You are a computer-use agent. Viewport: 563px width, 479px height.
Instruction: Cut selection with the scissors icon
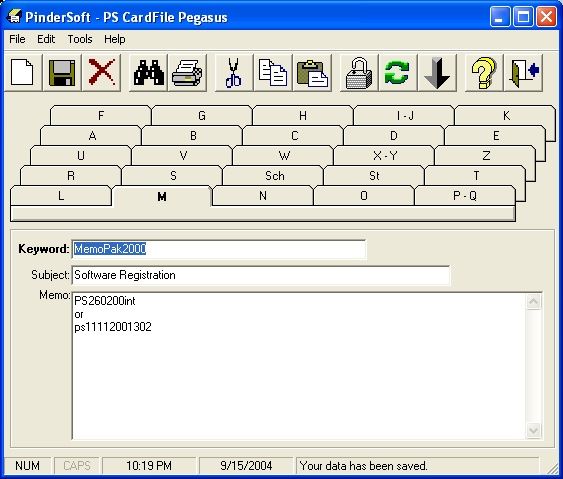click(x=234, y=73)
